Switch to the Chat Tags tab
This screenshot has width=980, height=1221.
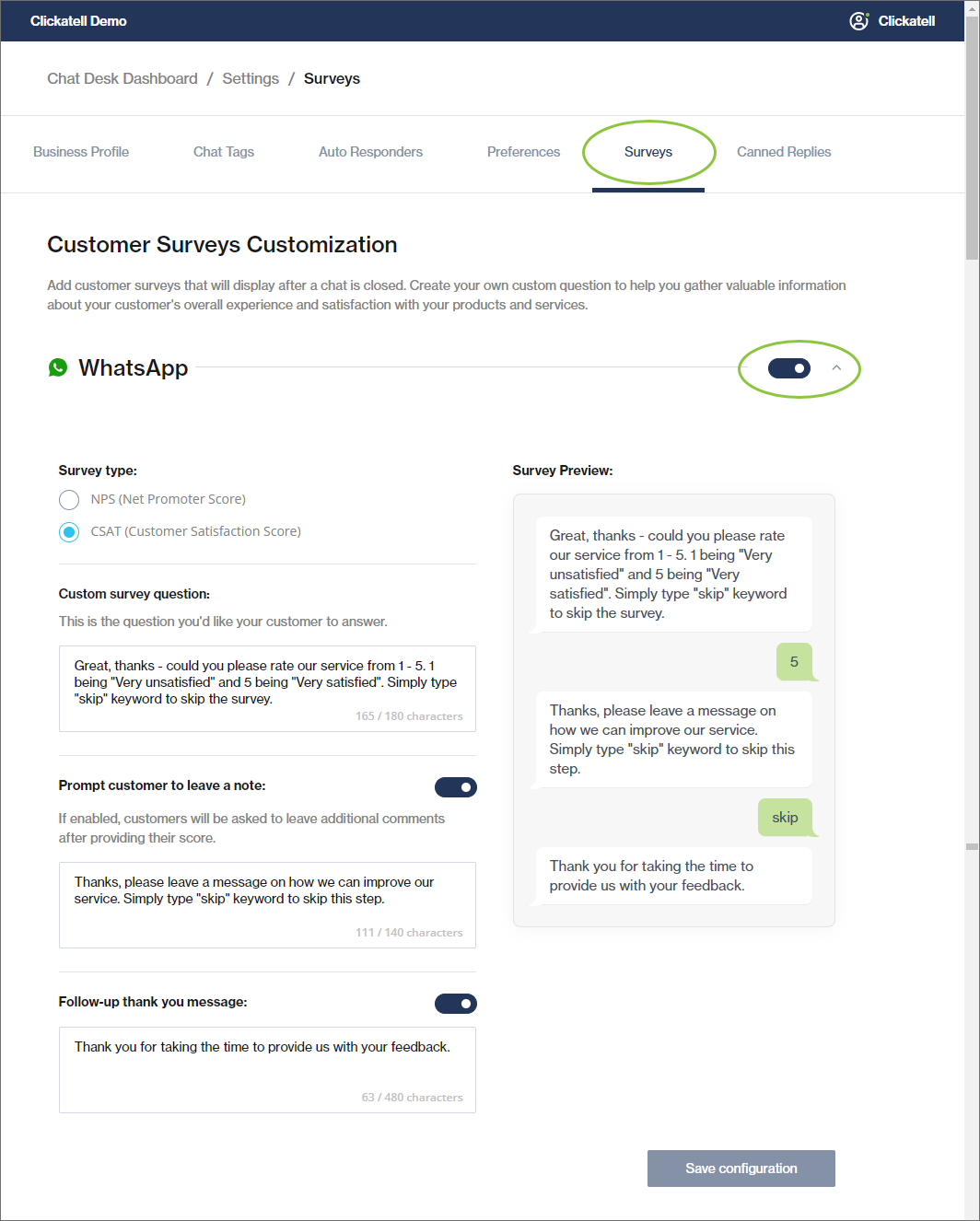(224, 152)
